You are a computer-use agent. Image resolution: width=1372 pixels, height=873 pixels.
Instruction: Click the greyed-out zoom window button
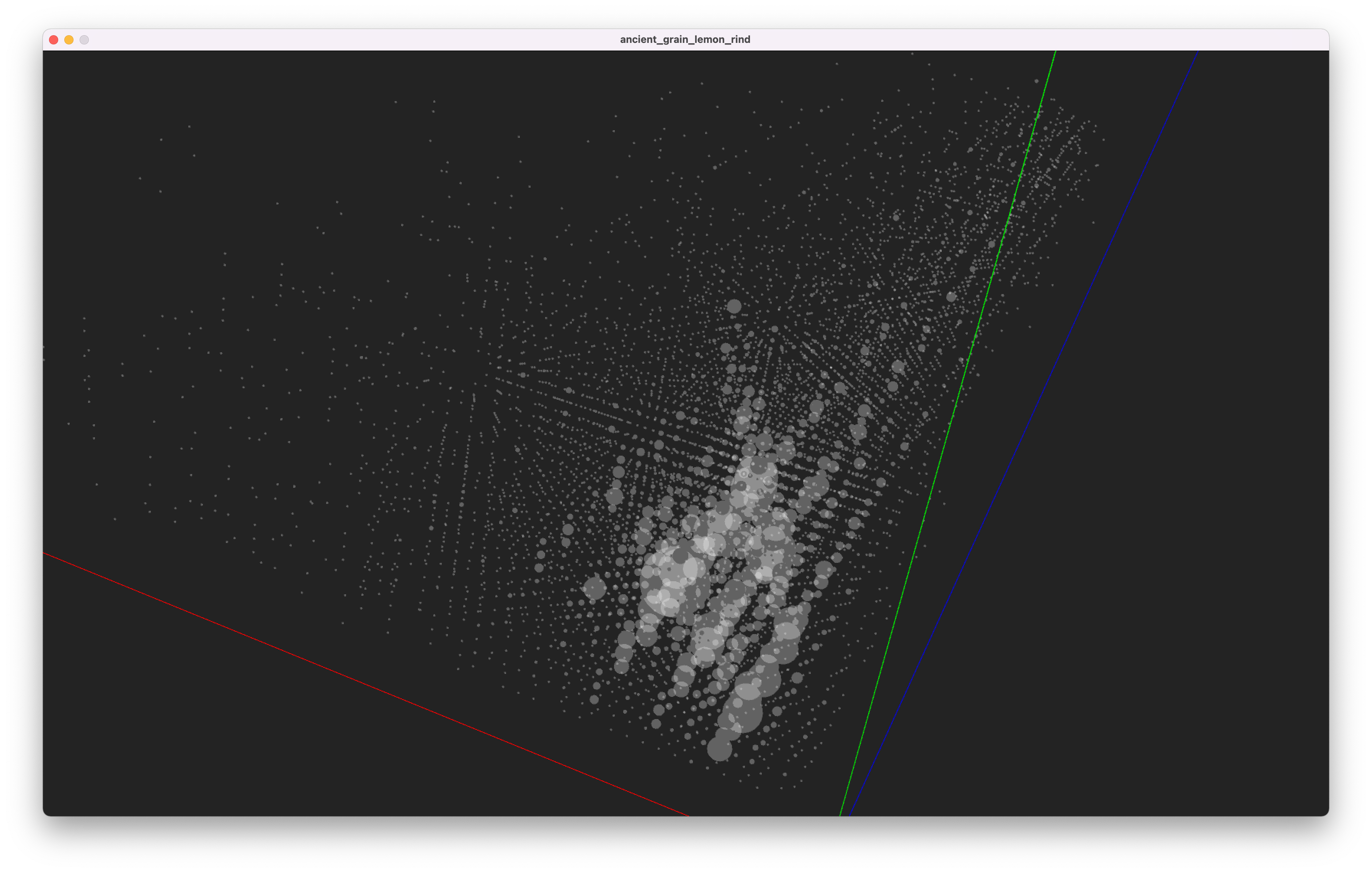coord(84,40)
